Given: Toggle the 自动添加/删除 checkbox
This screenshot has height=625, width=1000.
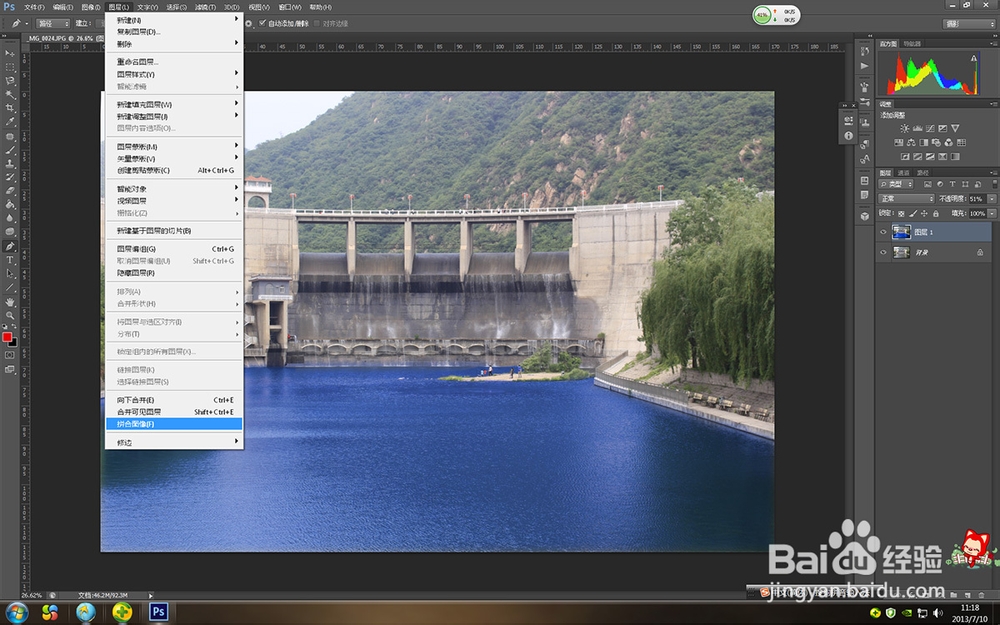Looking at the screenshot, I should click(x=262, y=24).
